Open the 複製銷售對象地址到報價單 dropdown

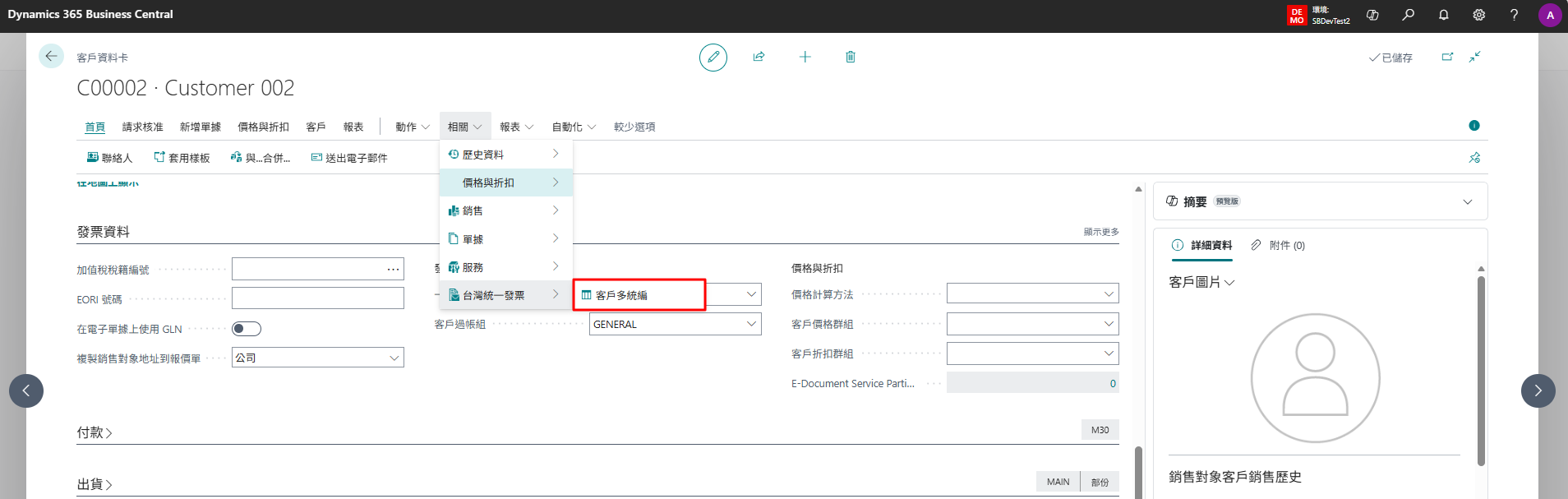318,358
